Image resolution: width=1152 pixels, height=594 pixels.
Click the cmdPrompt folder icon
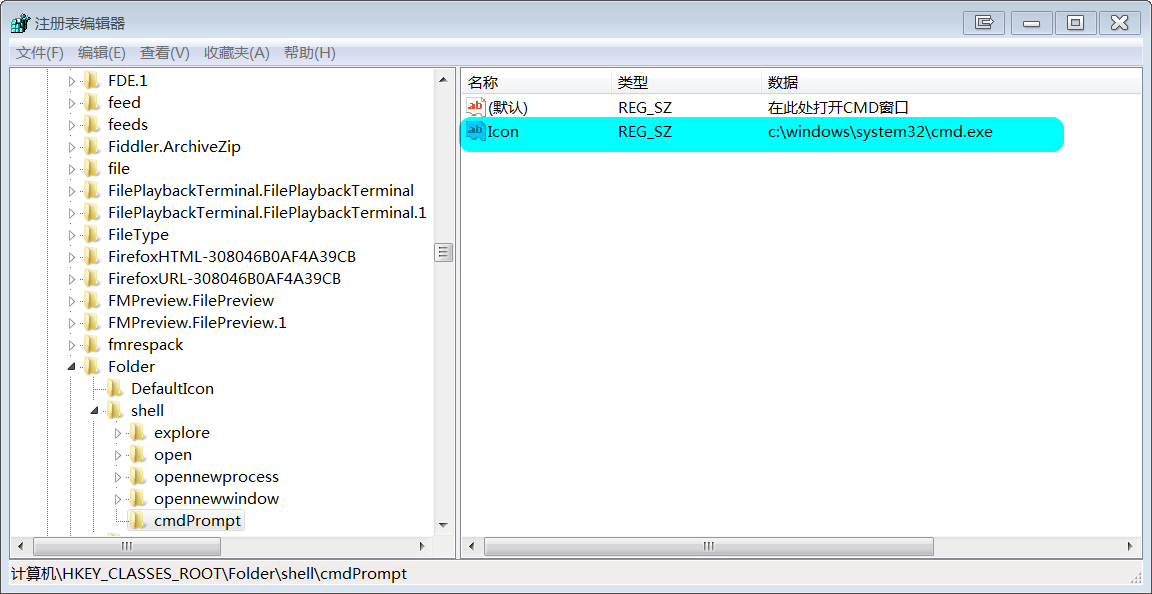click(138, 520)
